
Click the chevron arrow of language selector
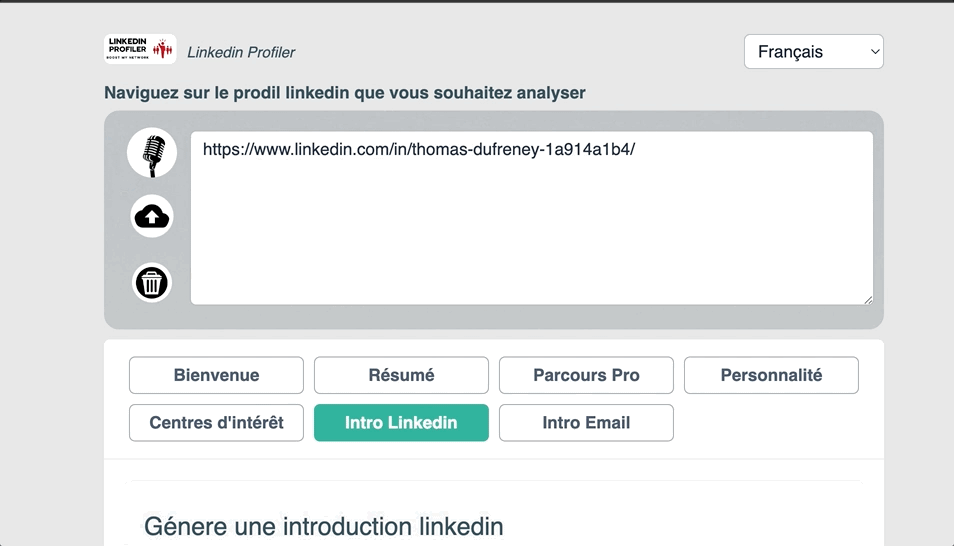pos(875,52)
